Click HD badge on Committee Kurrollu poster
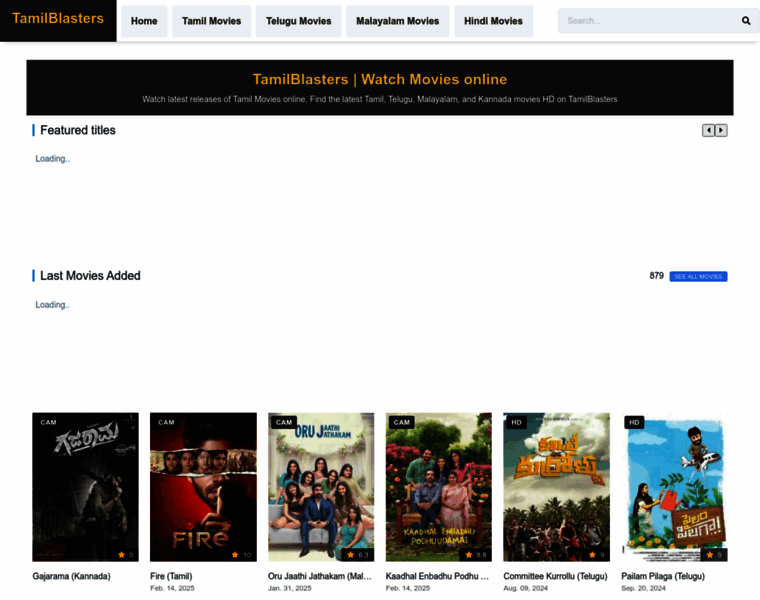Screen dimensions: 760x600 point(517,423)
